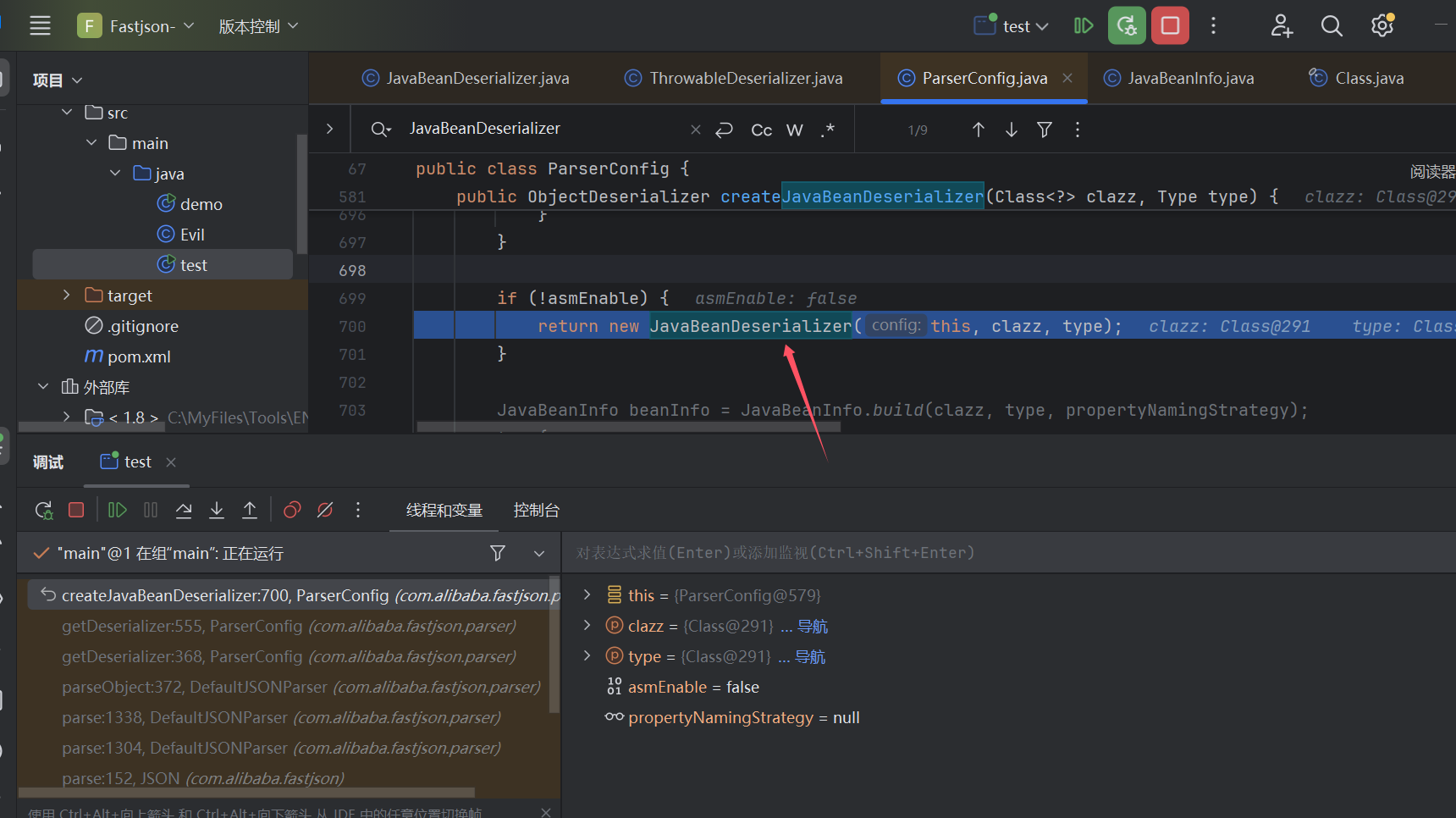Screen dimensions: 1456x818
Task: Open the IDE settings gear icon
Action: (1382, 26)
